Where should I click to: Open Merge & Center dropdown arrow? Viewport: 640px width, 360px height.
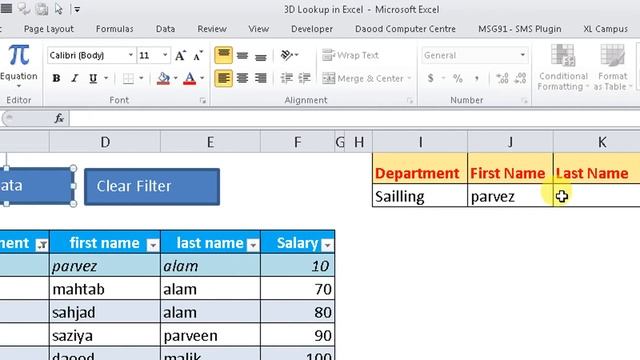(x=409, y=78)
